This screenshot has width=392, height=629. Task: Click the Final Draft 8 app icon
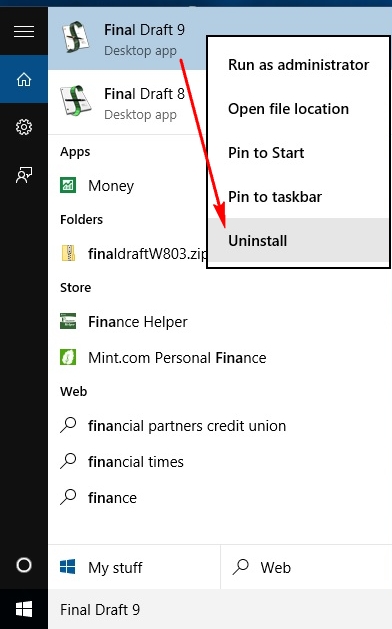click(76, 101)
